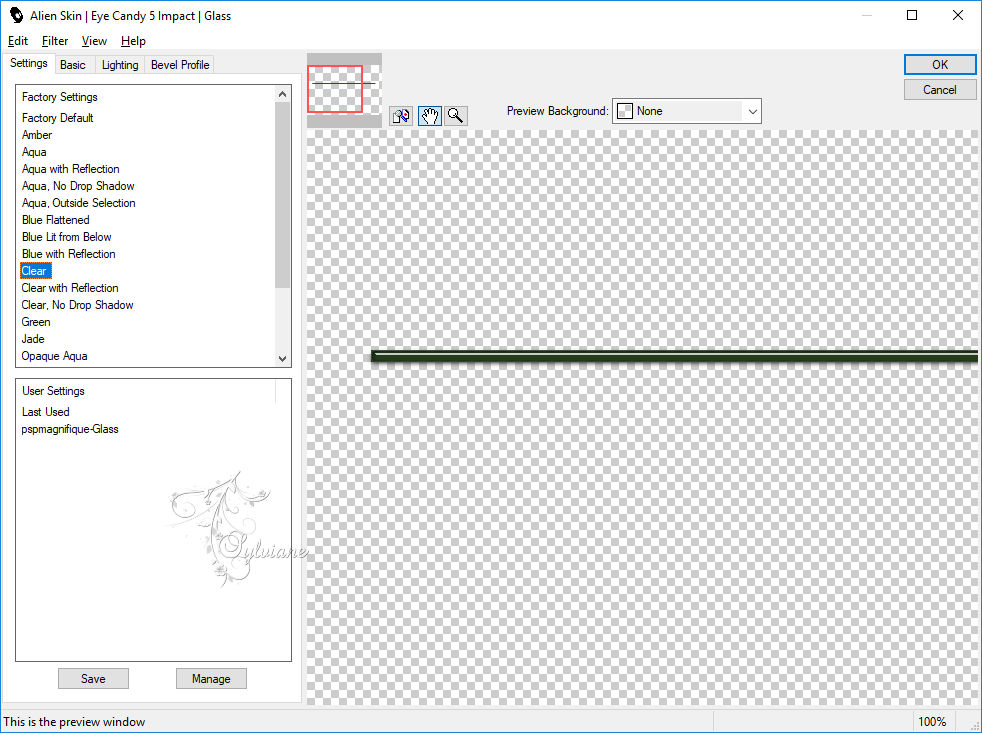Switch to the Lighting tab

coord(120,65)
